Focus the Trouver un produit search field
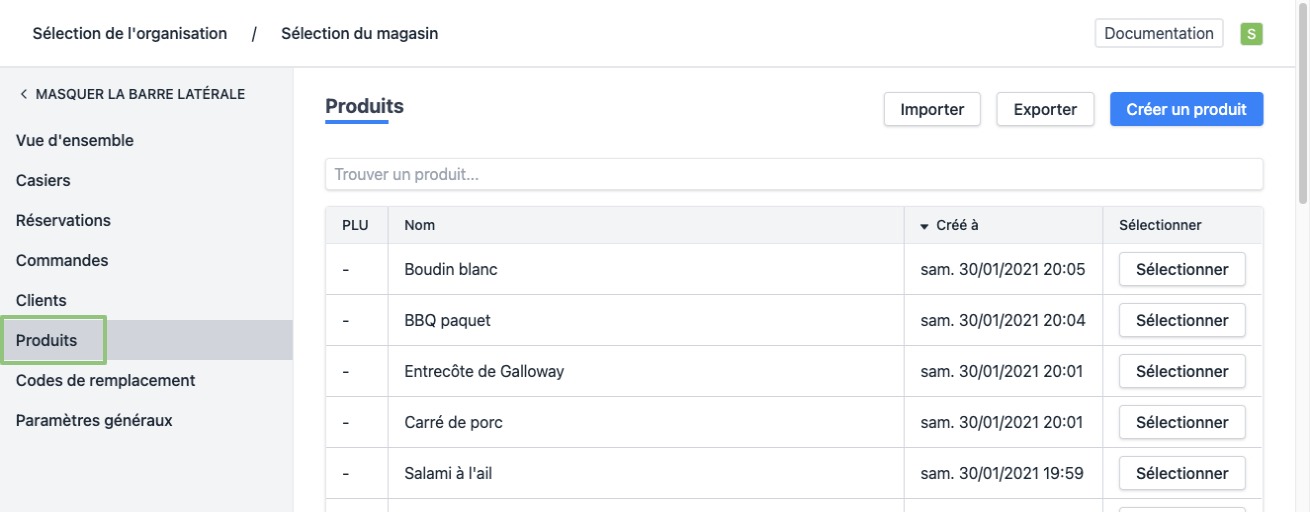 794,175
